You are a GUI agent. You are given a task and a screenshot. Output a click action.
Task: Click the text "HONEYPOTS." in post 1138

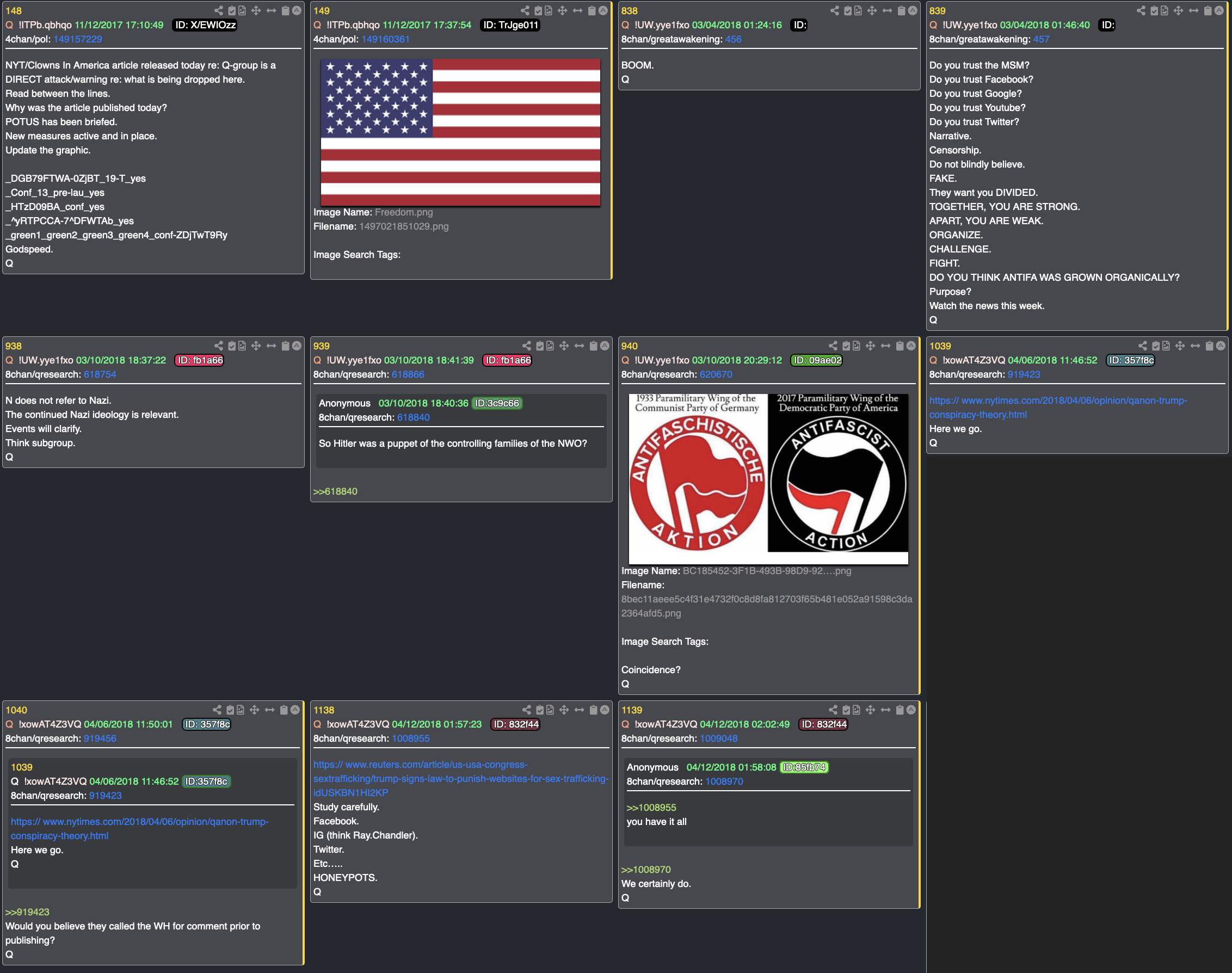[x=345, y=878]
